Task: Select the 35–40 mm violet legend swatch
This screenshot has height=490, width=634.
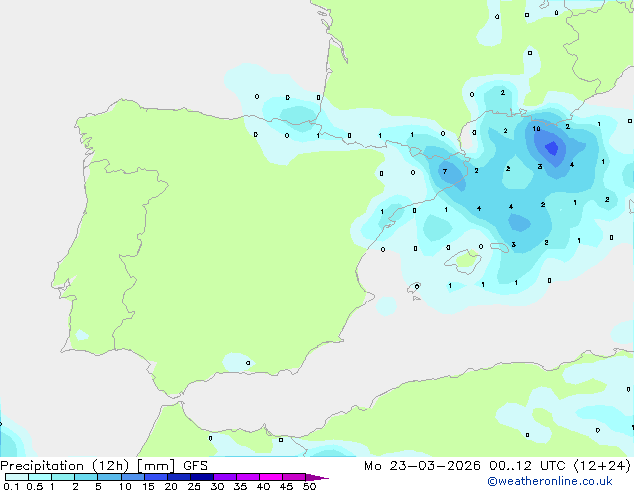Action: click(248, 477)
